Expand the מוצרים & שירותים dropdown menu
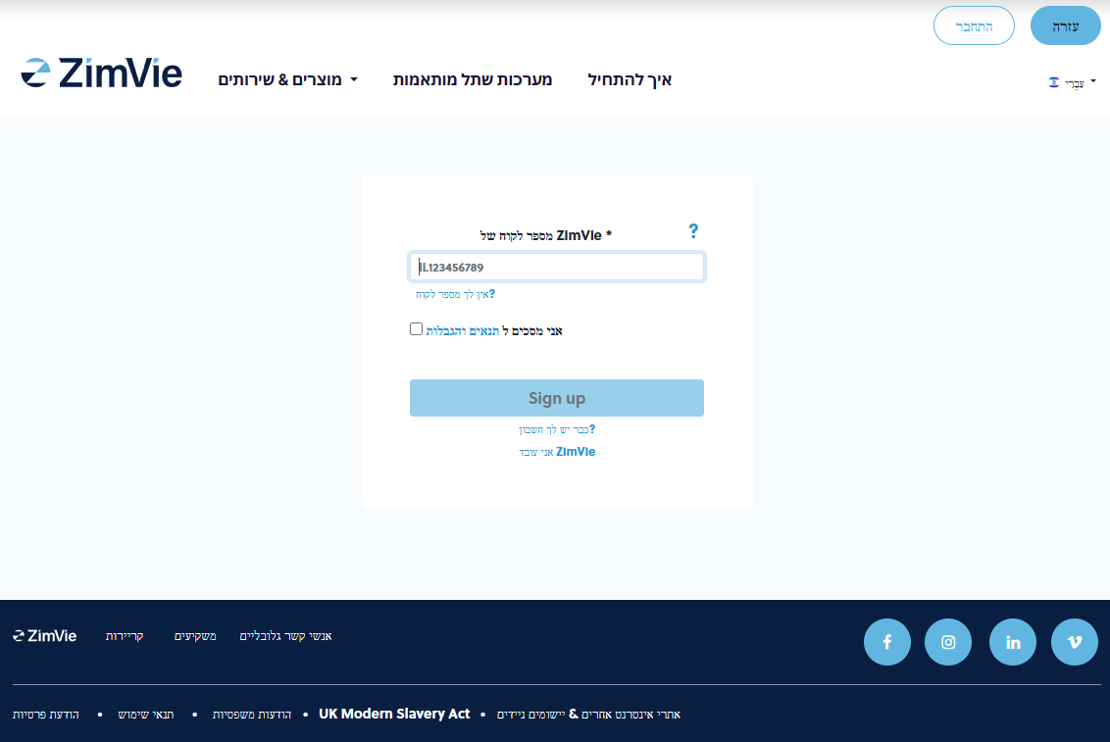1110x742 pixels. (288, 79)
